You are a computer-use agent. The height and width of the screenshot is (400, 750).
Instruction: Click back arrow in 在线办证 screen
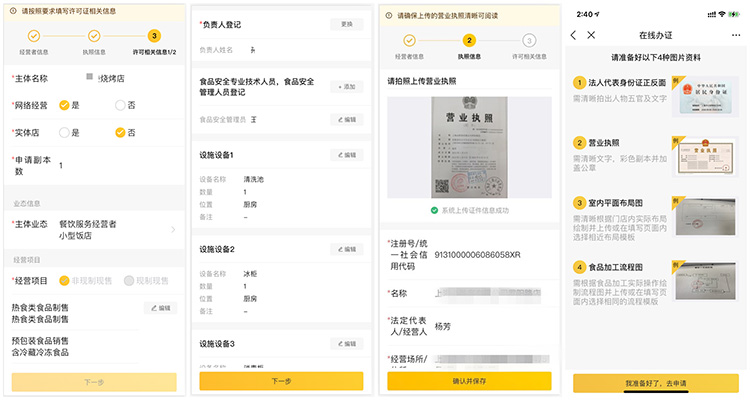click(574, 35)
